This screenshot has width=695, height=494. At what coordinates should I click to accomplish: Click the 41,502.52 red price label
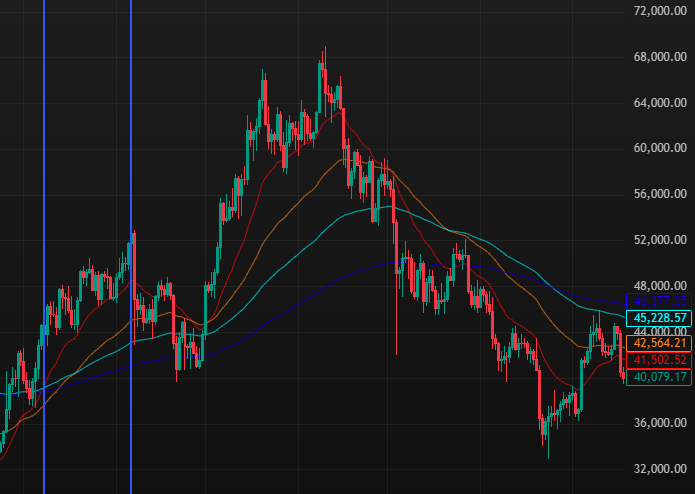click(659, 360)
